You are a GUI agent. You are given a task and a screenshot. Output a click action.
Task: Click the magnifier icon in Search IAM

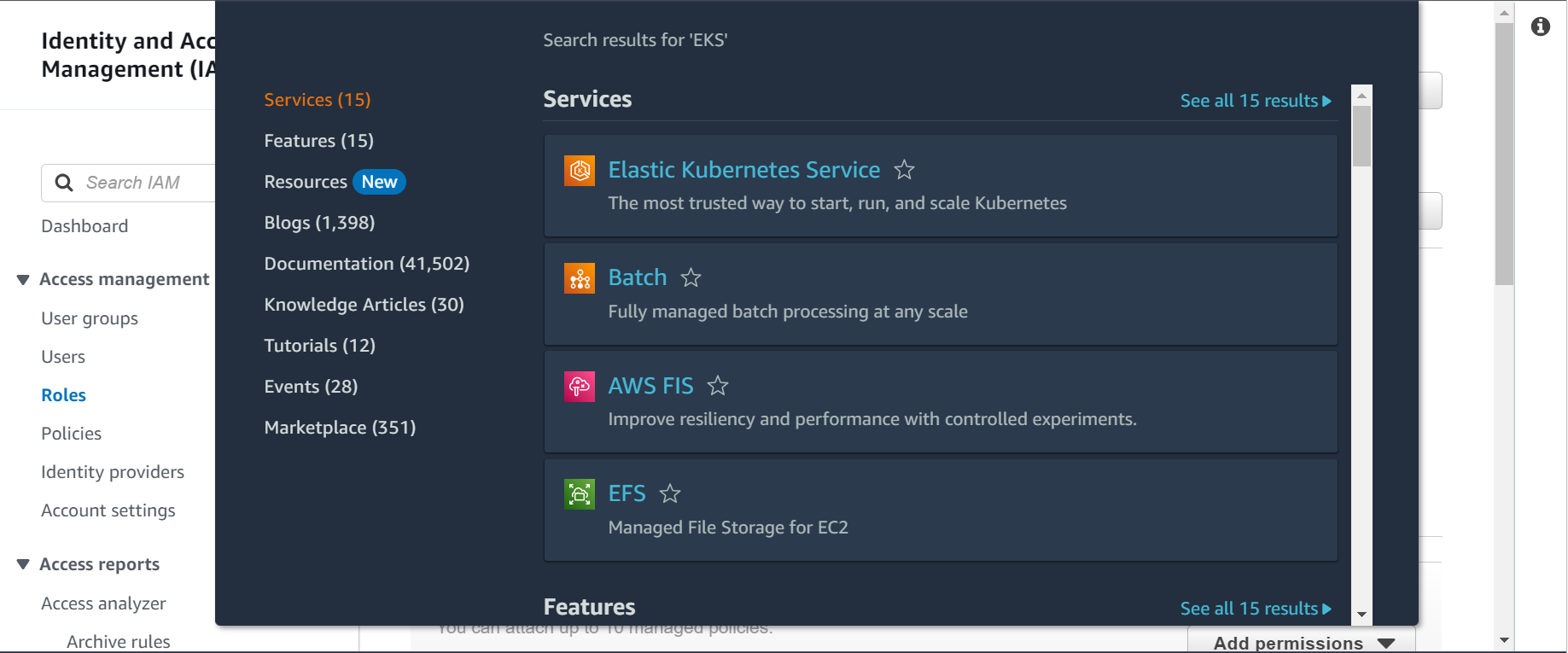(64, 183)
